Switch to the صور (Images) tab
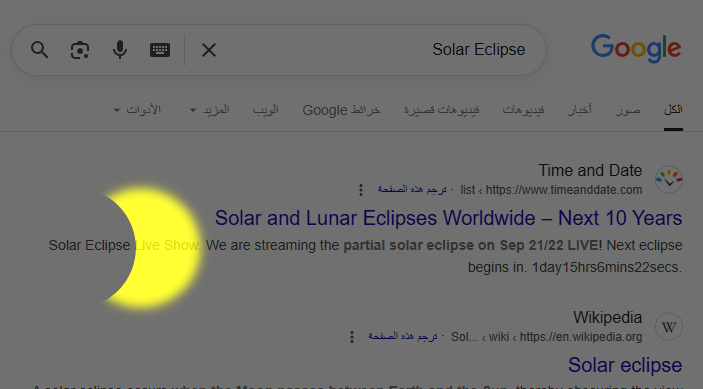The width and height of the screenshot is (703, 389). [628, 110]
